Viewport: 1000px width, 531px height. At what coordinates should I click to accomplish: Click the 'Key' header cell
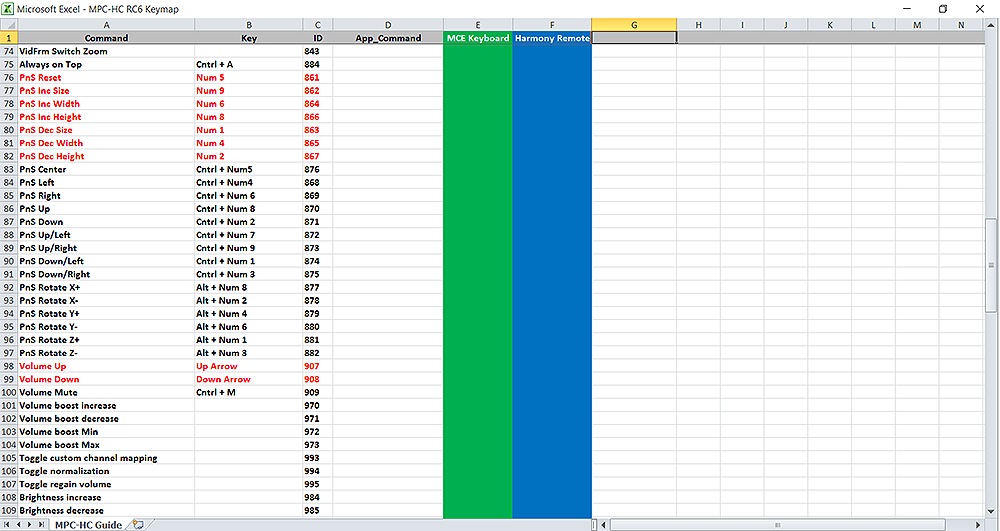[249, 38]
